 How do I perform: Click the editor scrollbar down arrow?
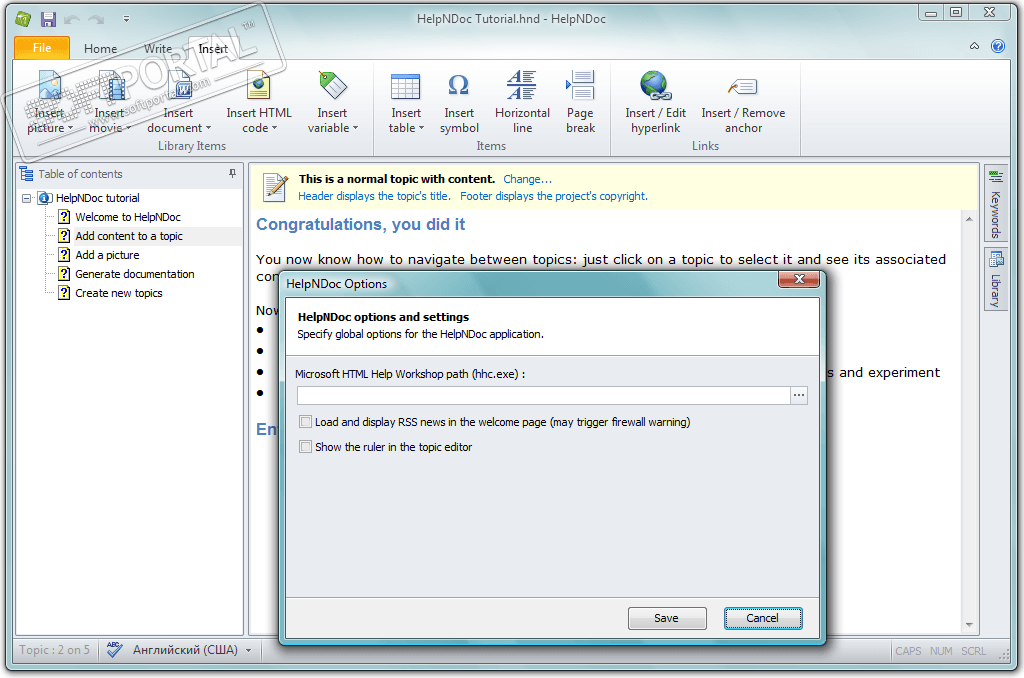click(969, 625)
